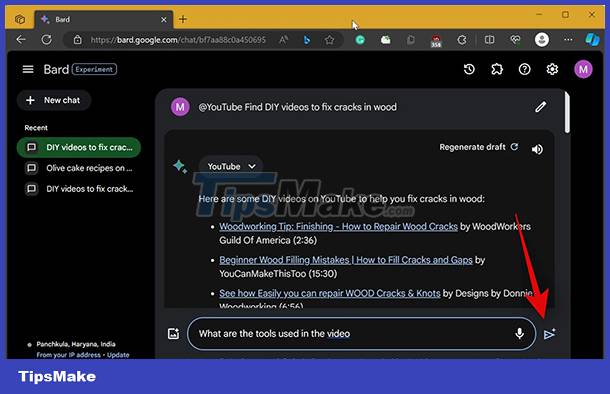
Task: View site info lock icon
Action: click(x=77, y=40)
